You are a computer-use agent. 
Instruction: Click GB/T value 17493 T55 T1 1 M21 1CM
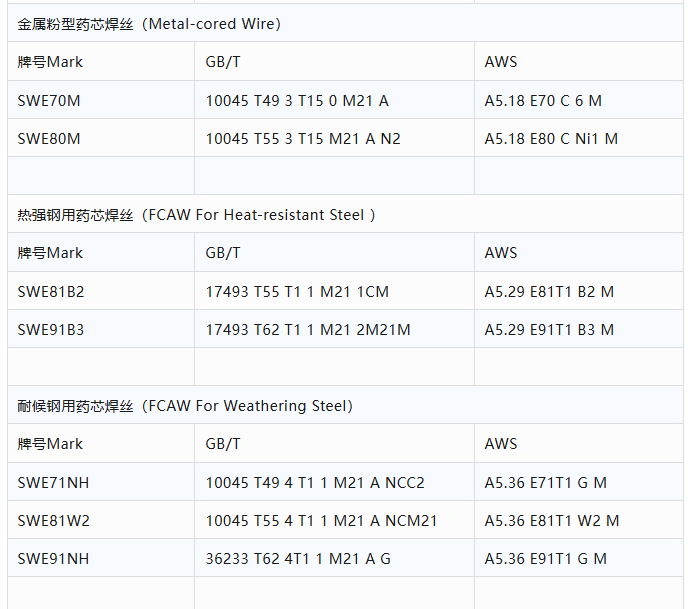click(x=297, y=292)
